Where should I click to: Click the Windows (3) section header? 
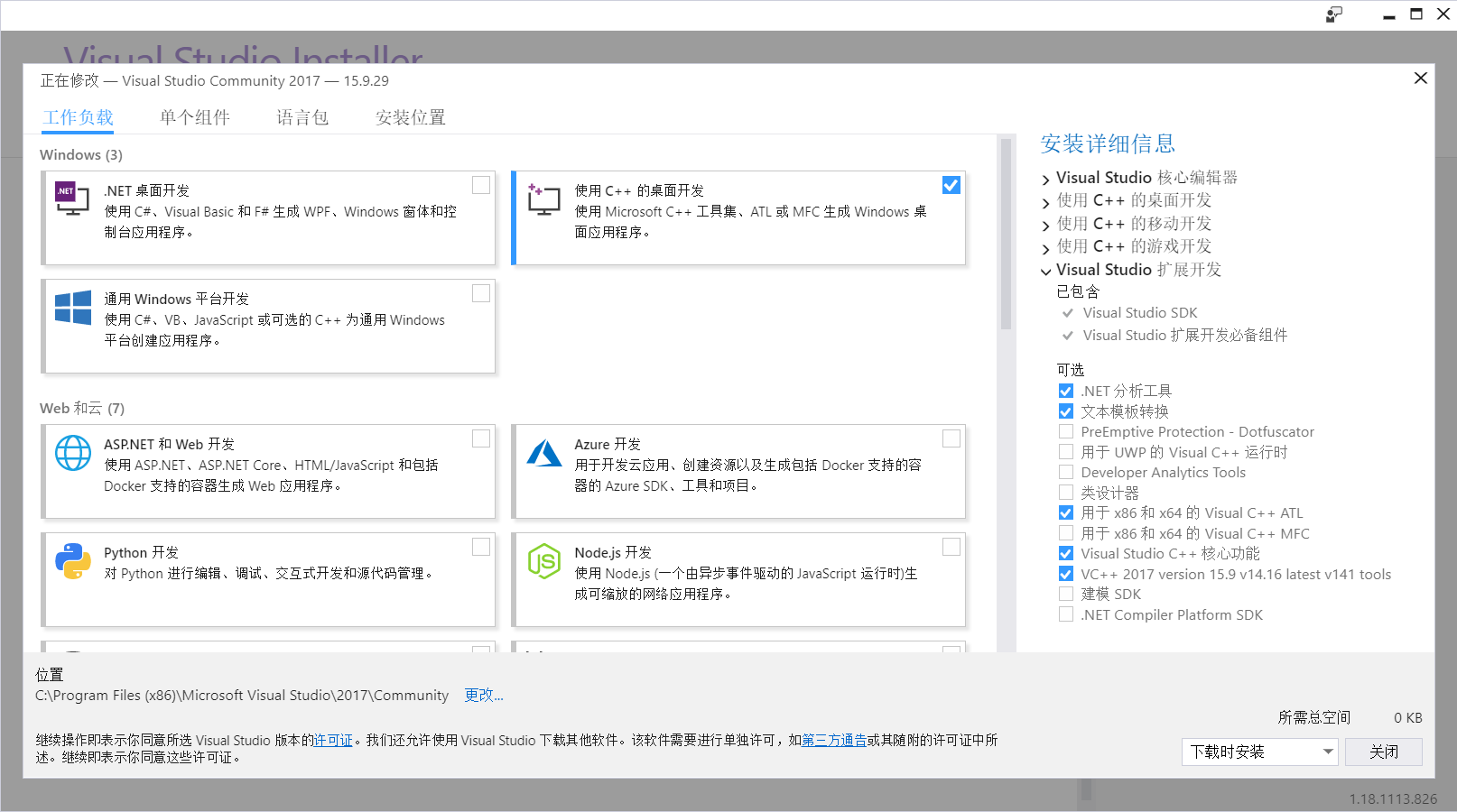tap(81, 154)
